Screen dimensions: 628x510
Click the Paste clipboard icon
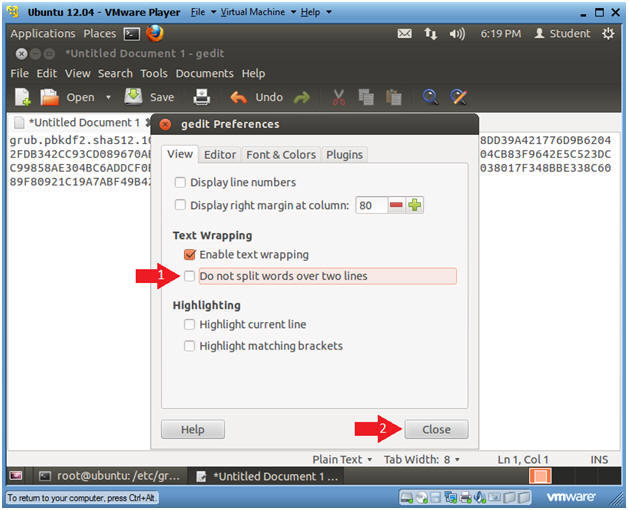[394, 97]
